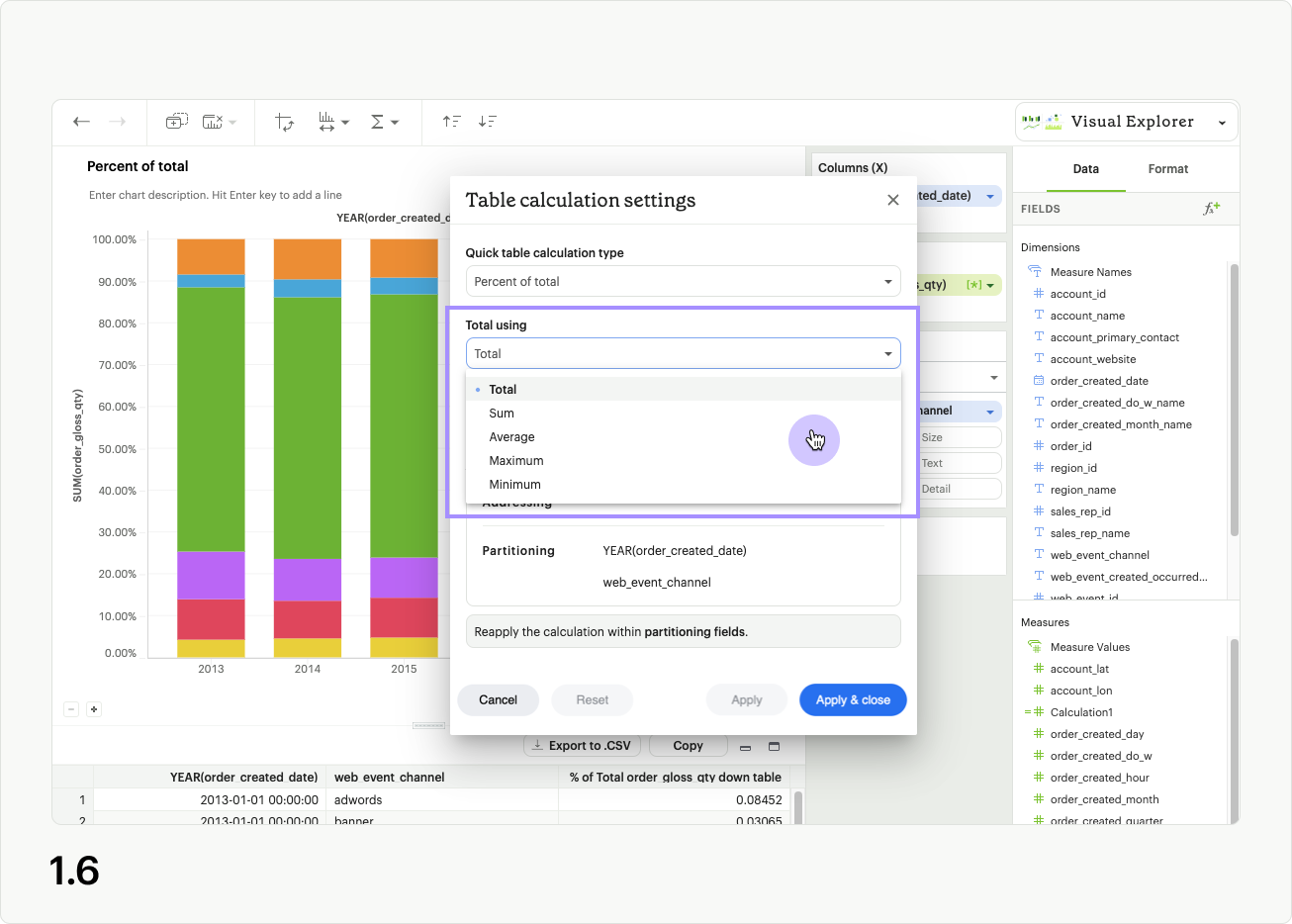Image resolution: width=1292 pixels, height=924 pixels.
Task: Open the order_gloss_qty pill dropdown
Action: (x=990, y=284)
